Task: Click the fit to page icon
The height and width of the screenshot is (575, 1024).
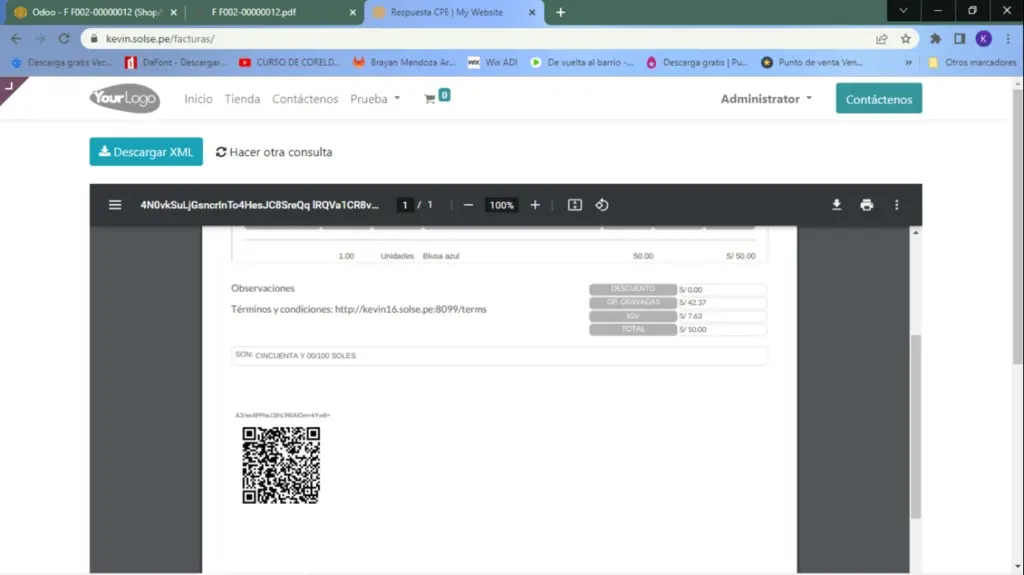Action: [x=575, y=205]
